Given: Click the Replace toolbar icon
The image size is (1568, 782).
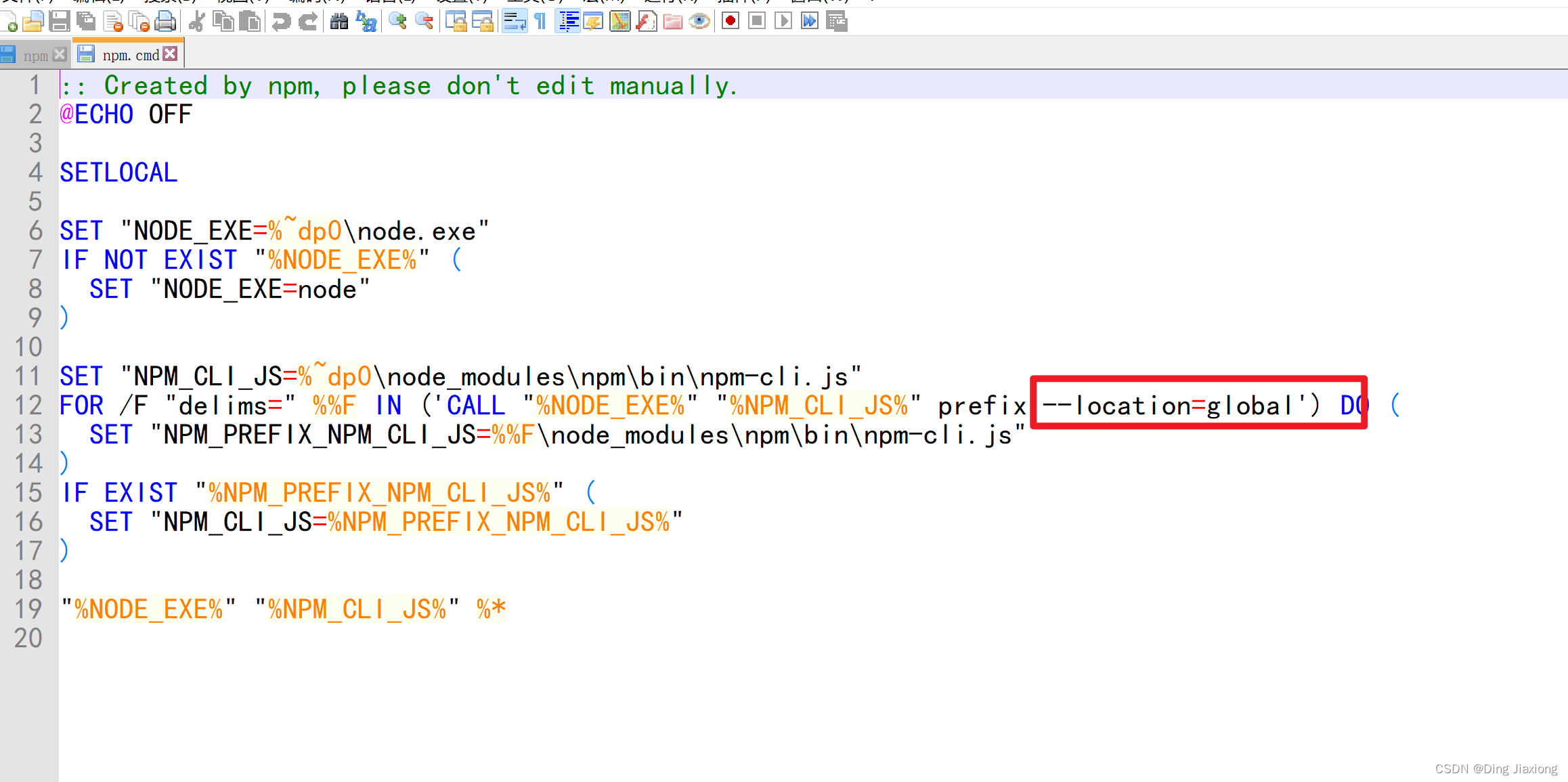Looking at the screenshot, I should click(x=366, y=22).
